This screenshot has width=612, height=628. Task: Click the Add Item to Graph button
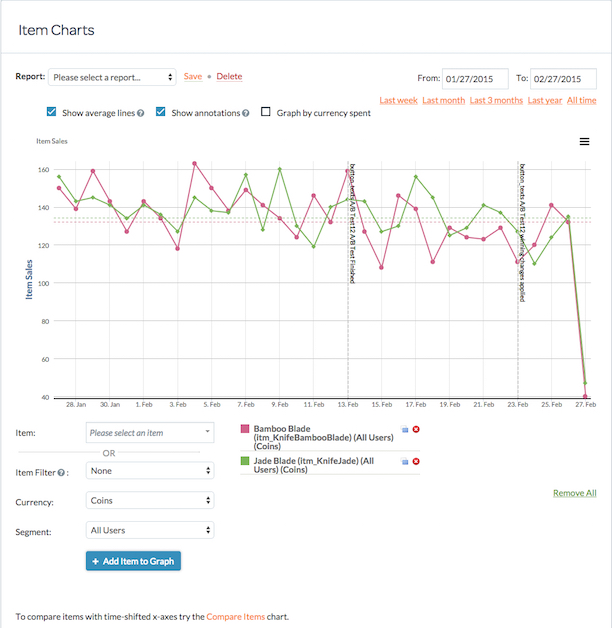tap(133, 561)
